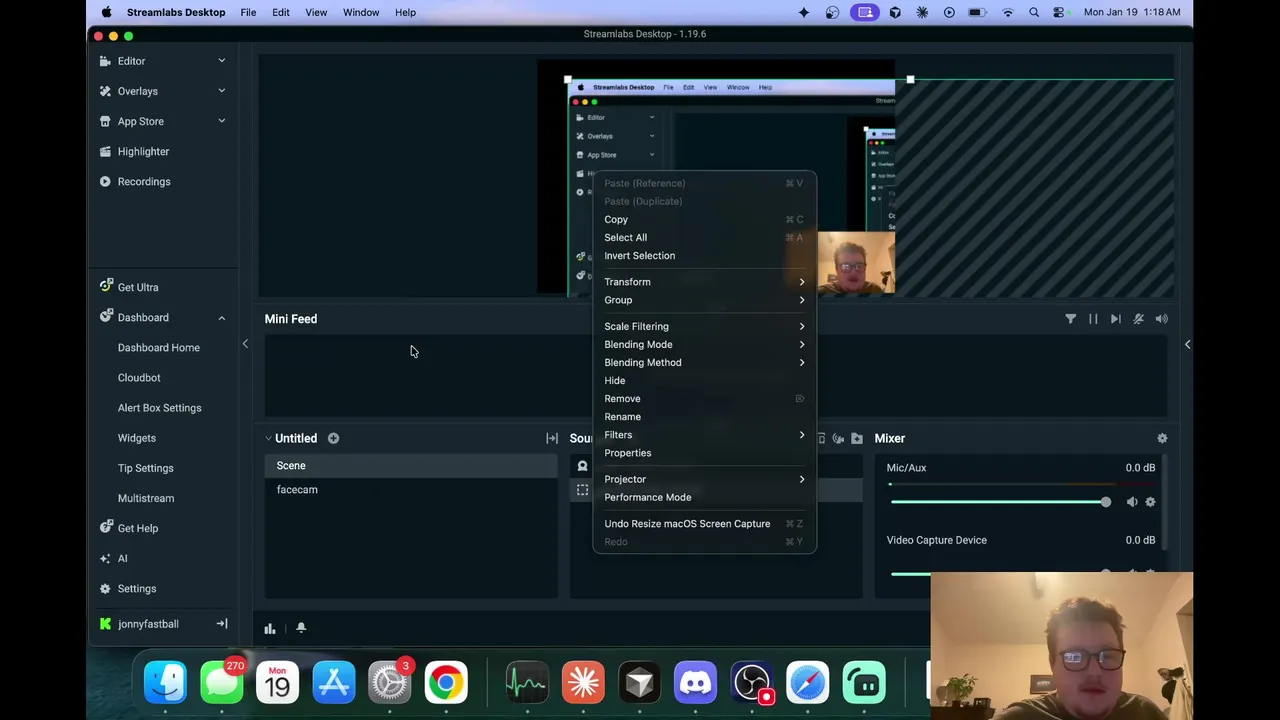The image size is (1280, 720).
Task: Open the Mixer settings gear
Action: pyautogui.click(x=1162, y=438)
